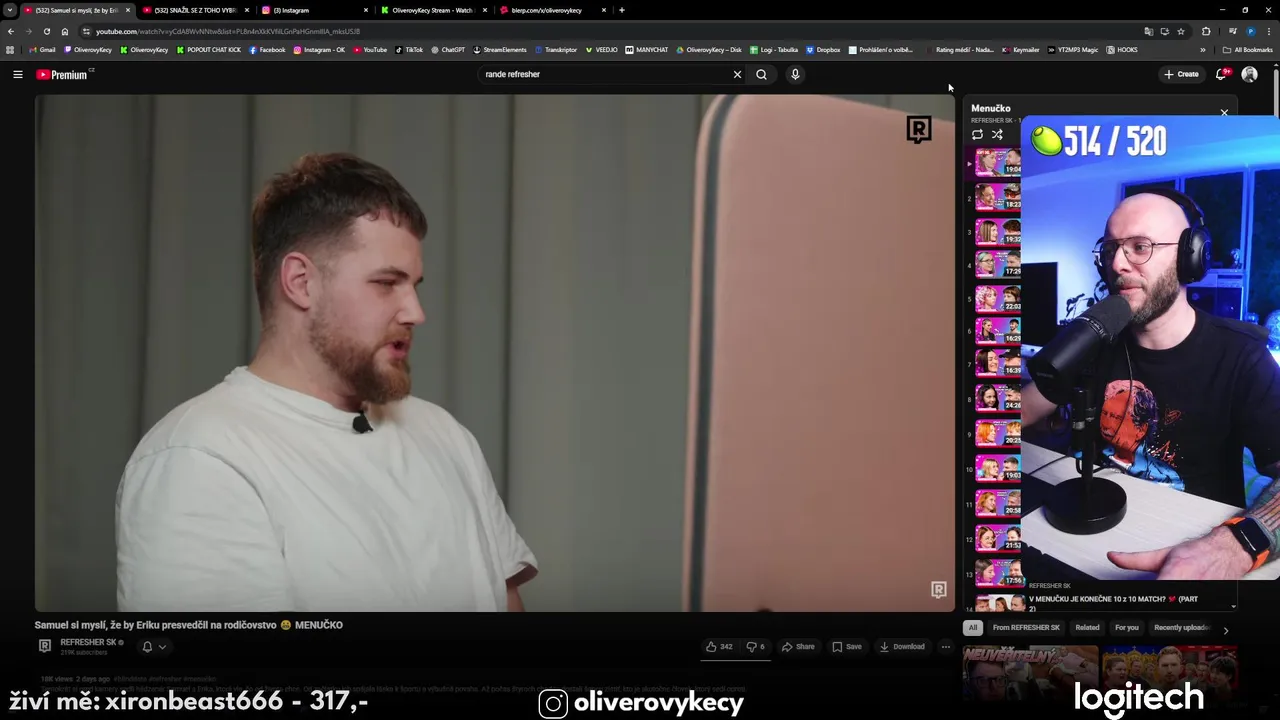Open Refresher watermark in video corner

click(939, 590)
